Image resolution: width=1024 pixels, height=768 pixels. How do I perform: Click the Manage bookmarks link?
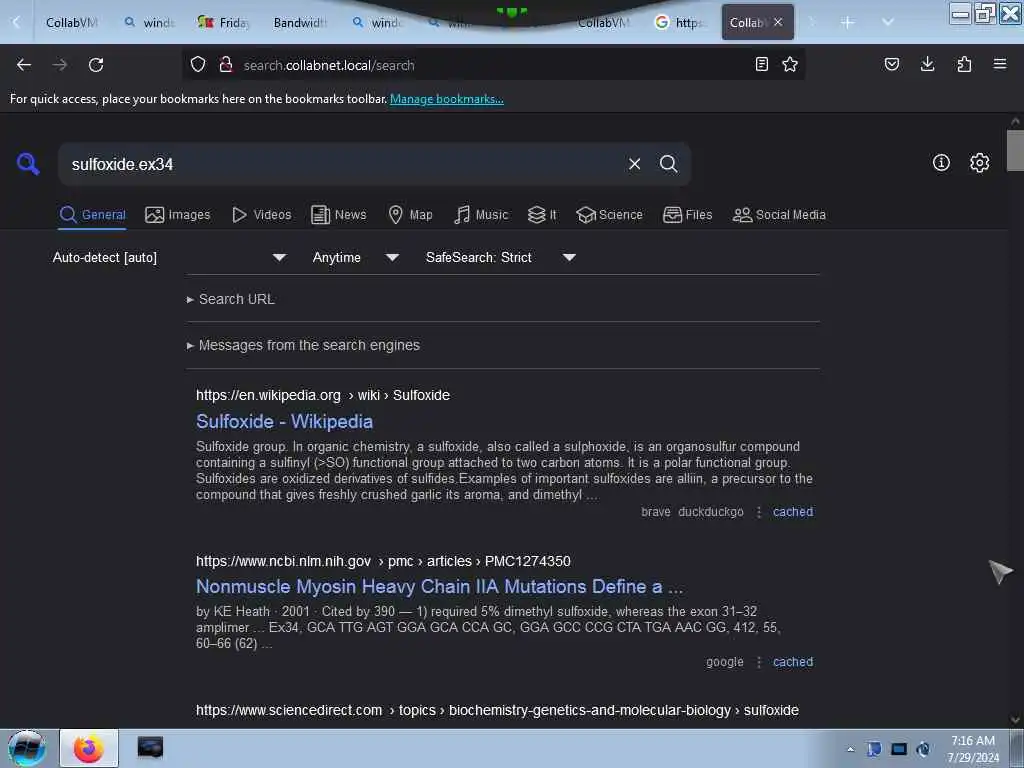(447, 99)
